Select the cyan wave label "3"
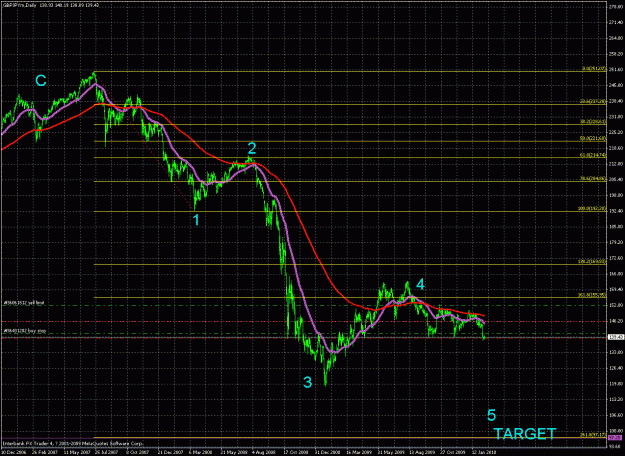 307,382
